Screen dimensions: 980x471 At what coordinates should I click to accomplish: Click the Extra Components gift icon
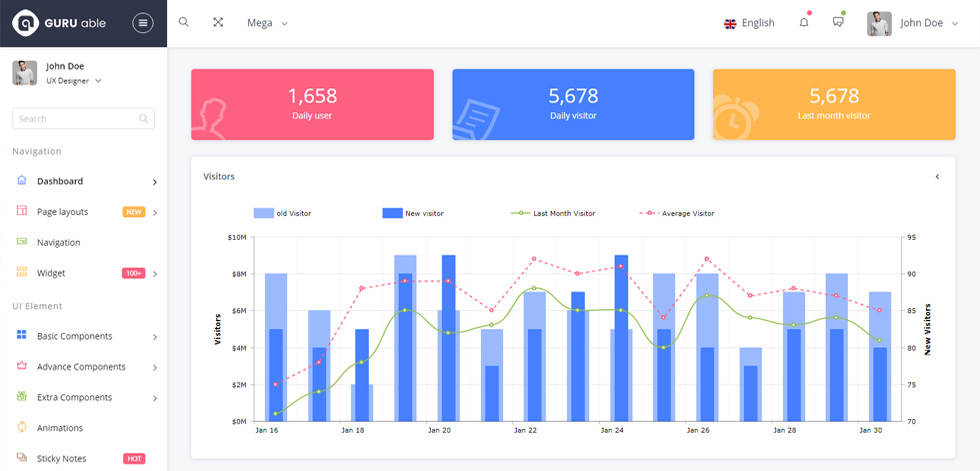coord(22,396)
